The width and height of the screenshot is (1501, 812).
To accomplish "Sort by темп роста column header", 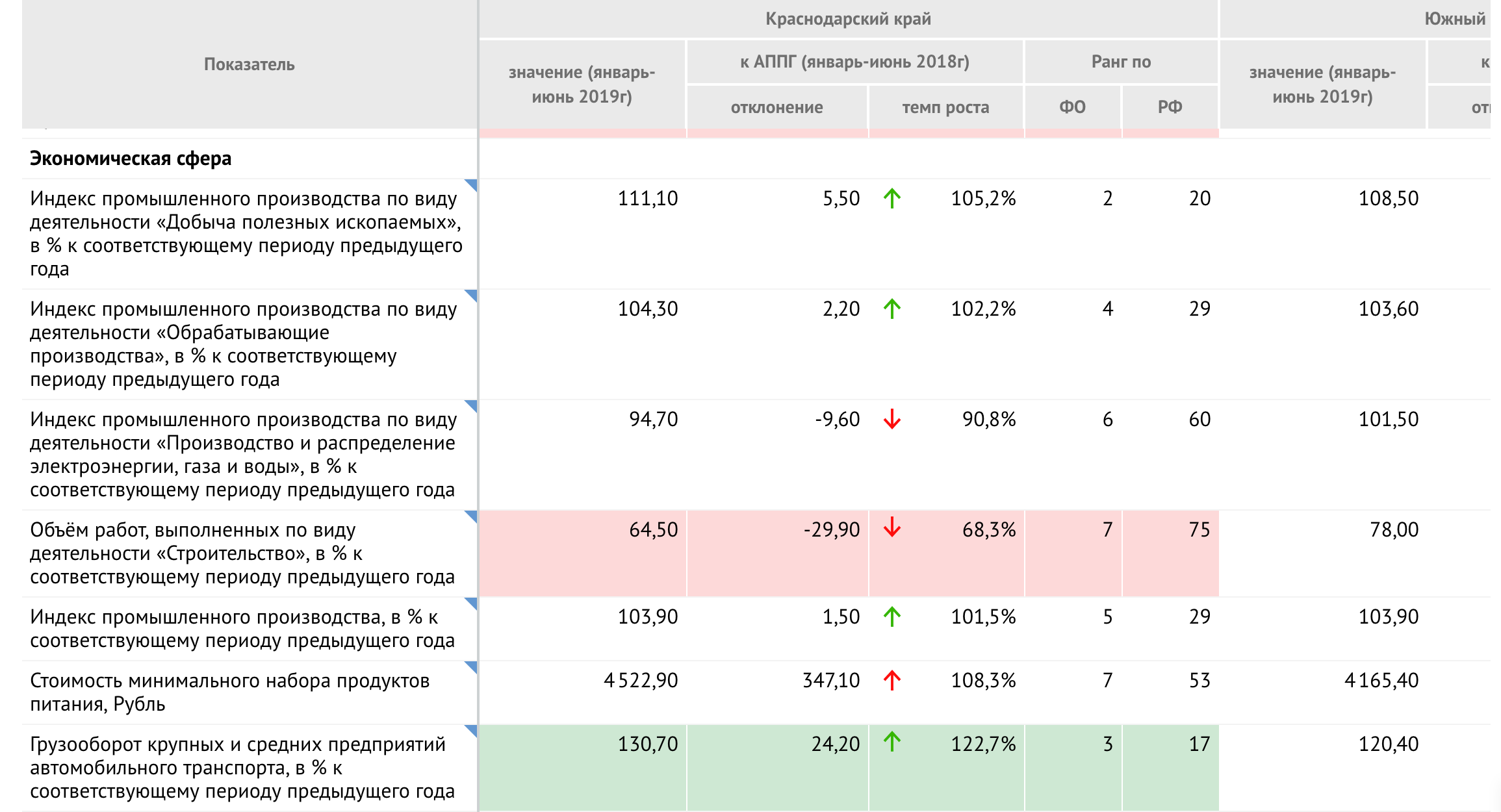I will click(x=945, y=107).
